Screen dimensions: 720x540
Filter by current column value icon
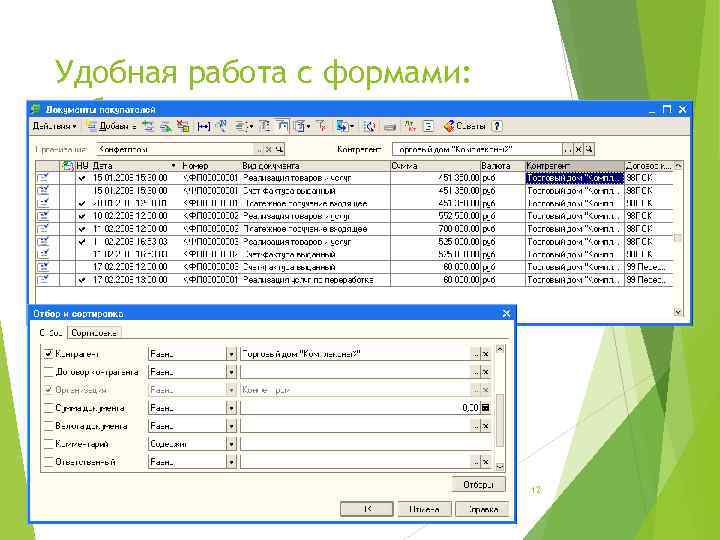coord(282,126)
